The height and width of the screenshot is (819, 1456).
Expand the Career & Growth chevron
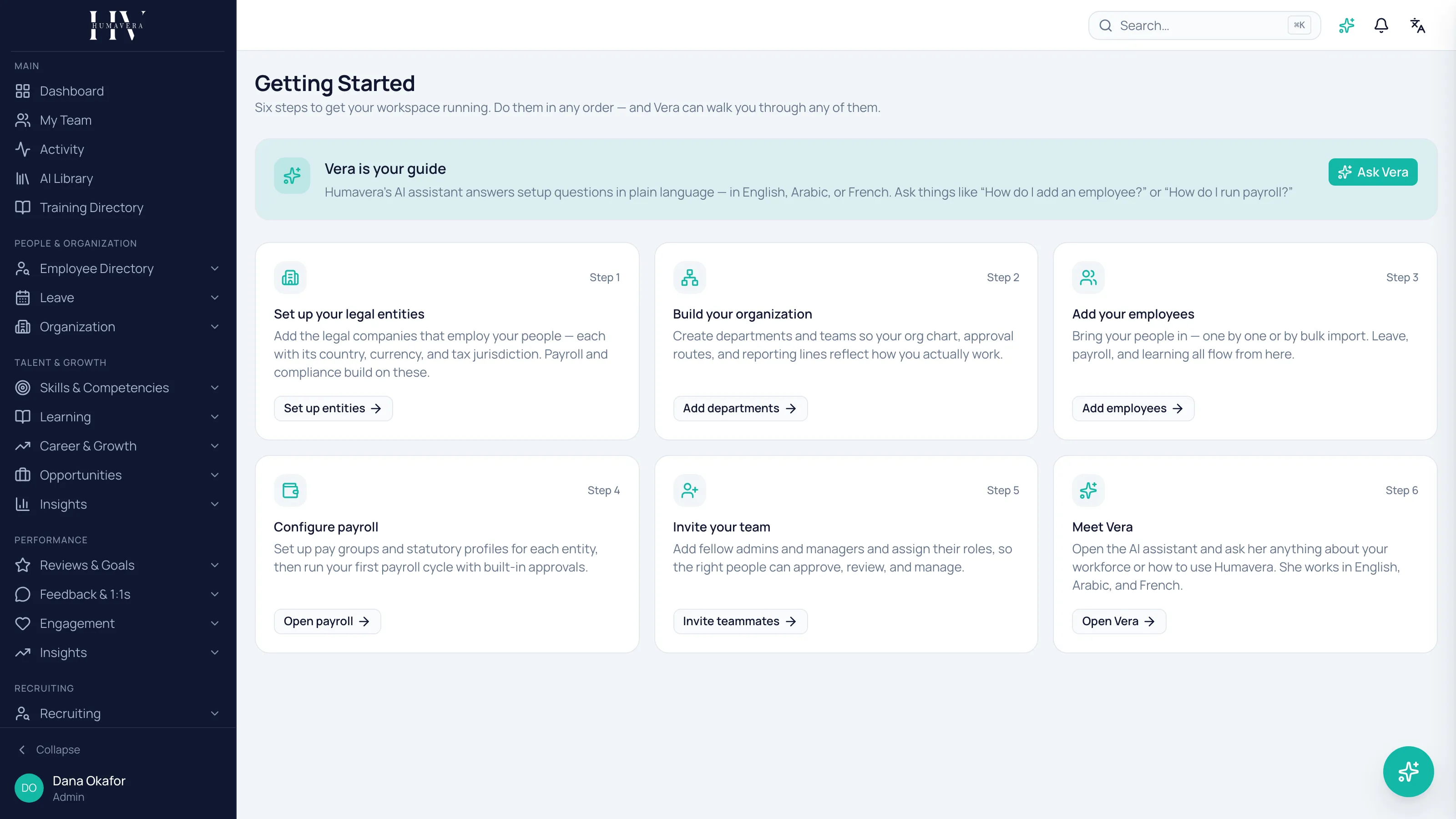[215, 446]
